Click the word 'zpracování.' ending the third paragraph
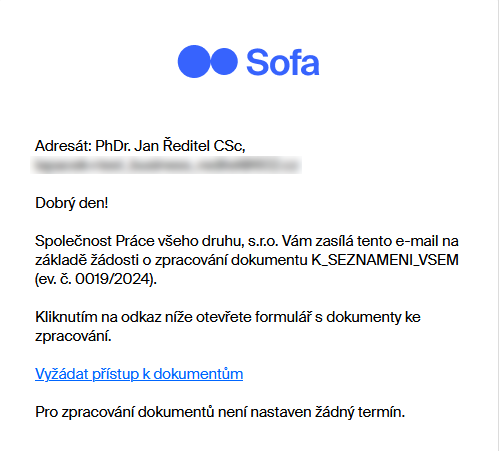This screenshot has height=451, width=499. tap(73, 336)
